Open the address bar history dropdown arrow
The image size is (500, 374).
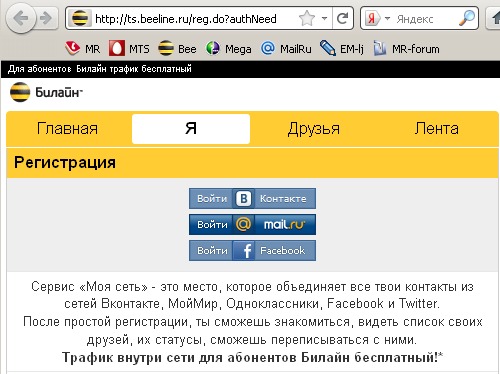[x=324, y=19]
